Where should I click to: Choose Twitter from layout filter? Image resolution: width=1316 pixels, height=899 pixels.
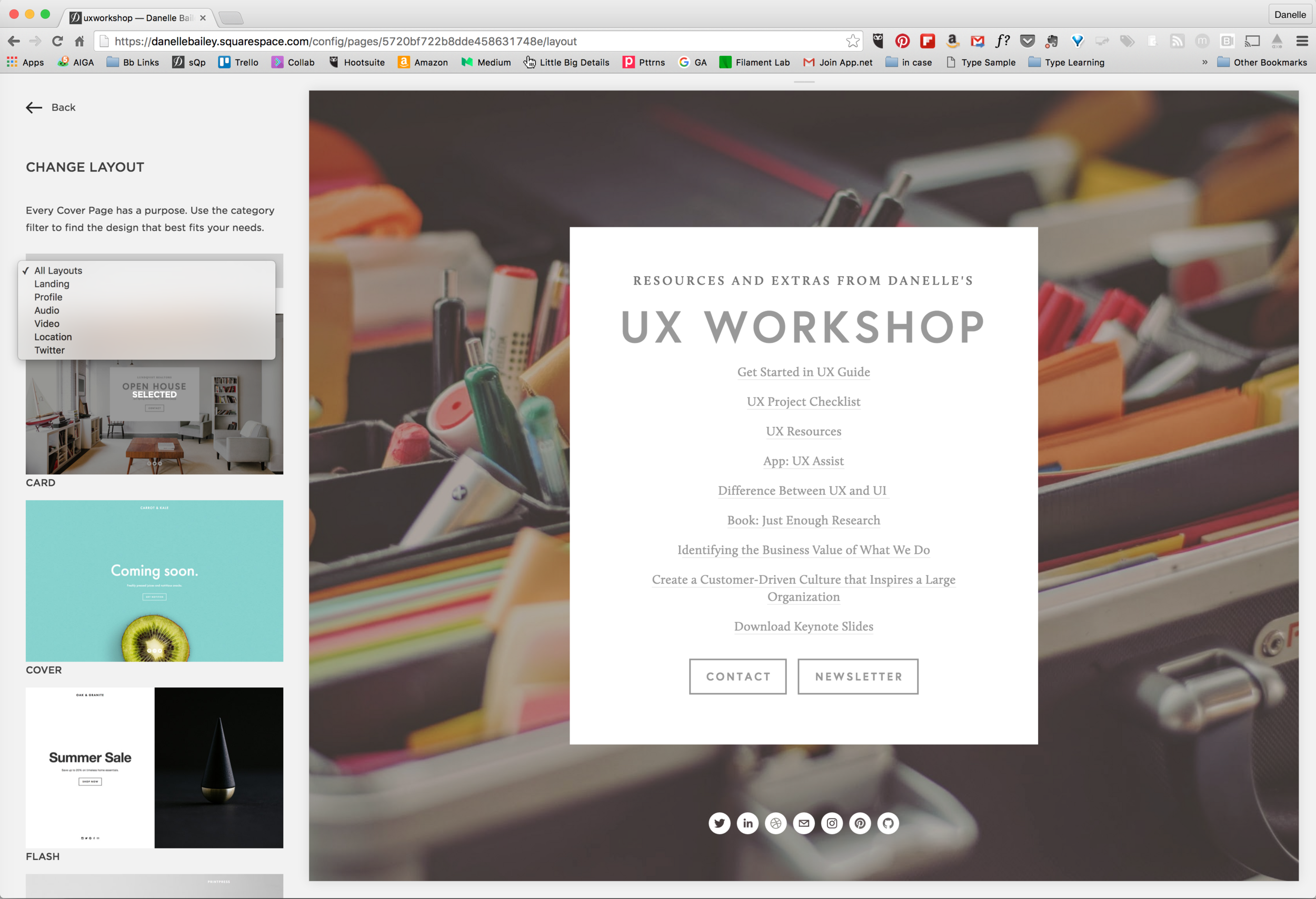click(x=147, y=351)
